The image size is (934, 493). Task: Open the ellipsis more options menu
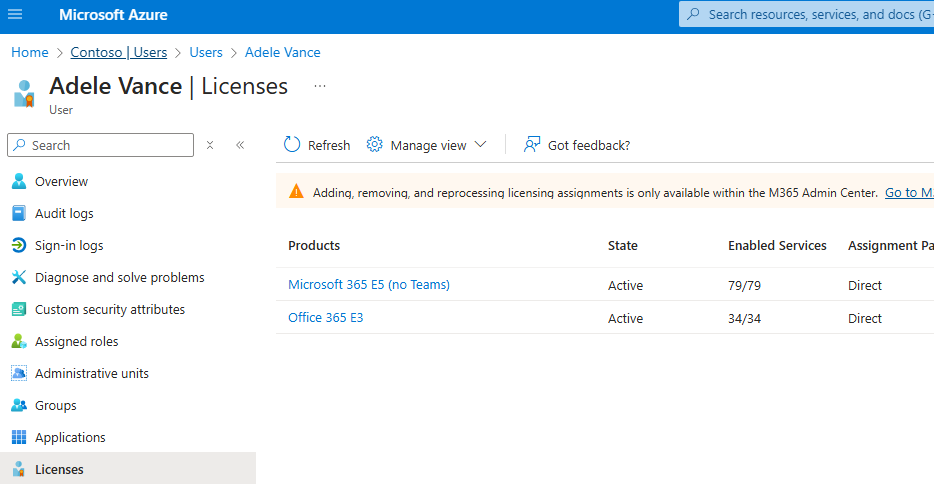(x=320, y=86)
